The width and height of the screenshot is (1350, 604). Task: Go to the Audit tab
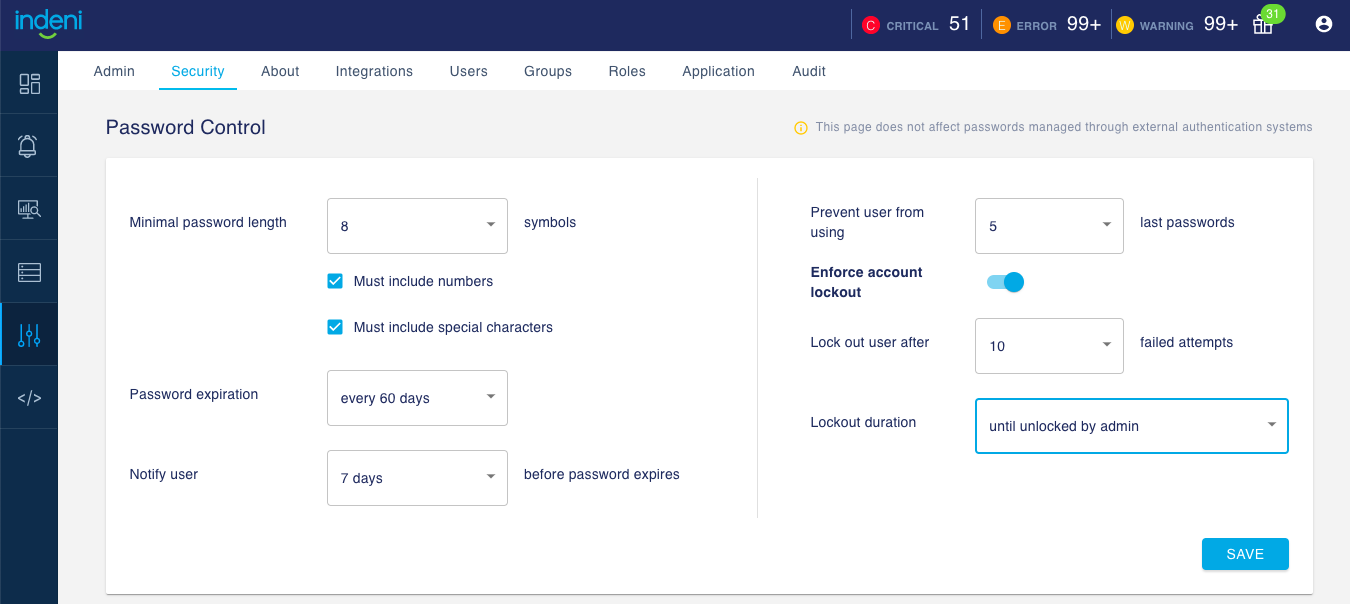coord(809,71)
